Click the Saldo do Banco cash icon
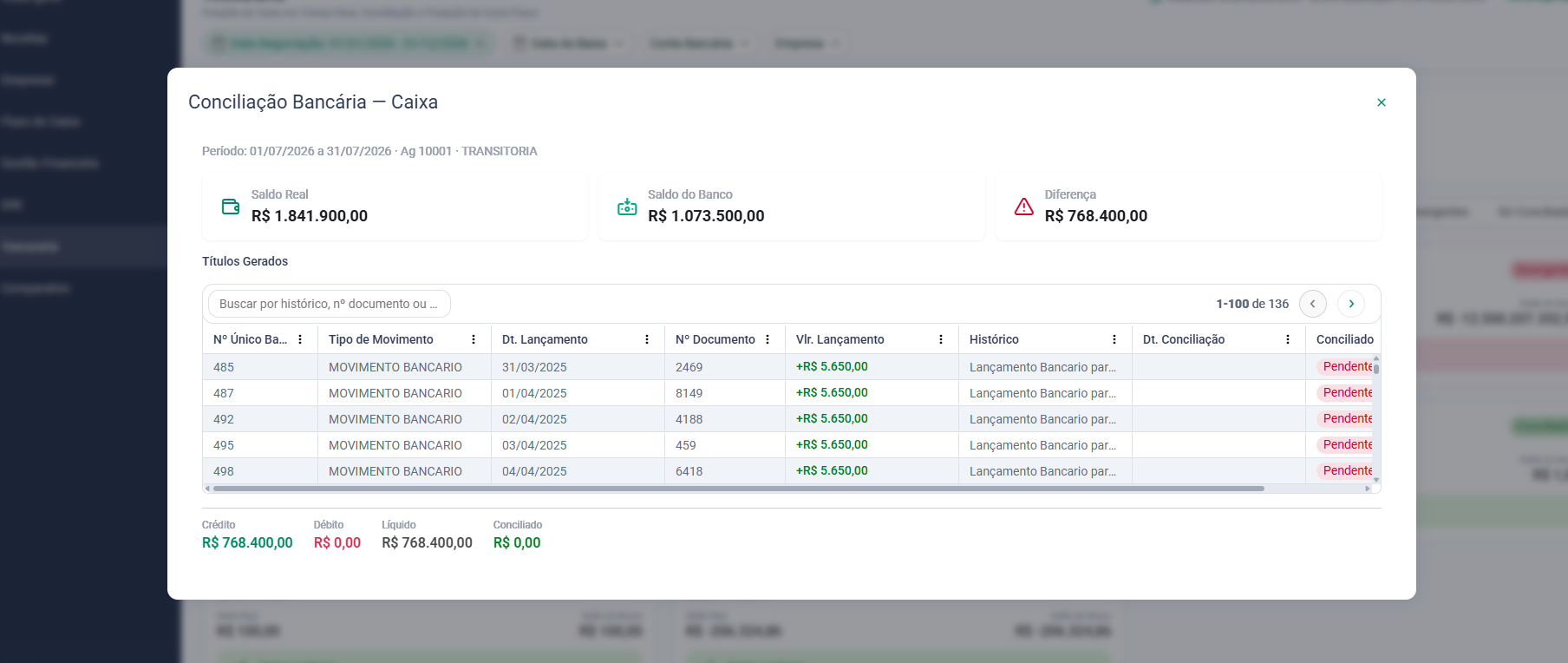1568x663 pixels. [x=627, y=207]
